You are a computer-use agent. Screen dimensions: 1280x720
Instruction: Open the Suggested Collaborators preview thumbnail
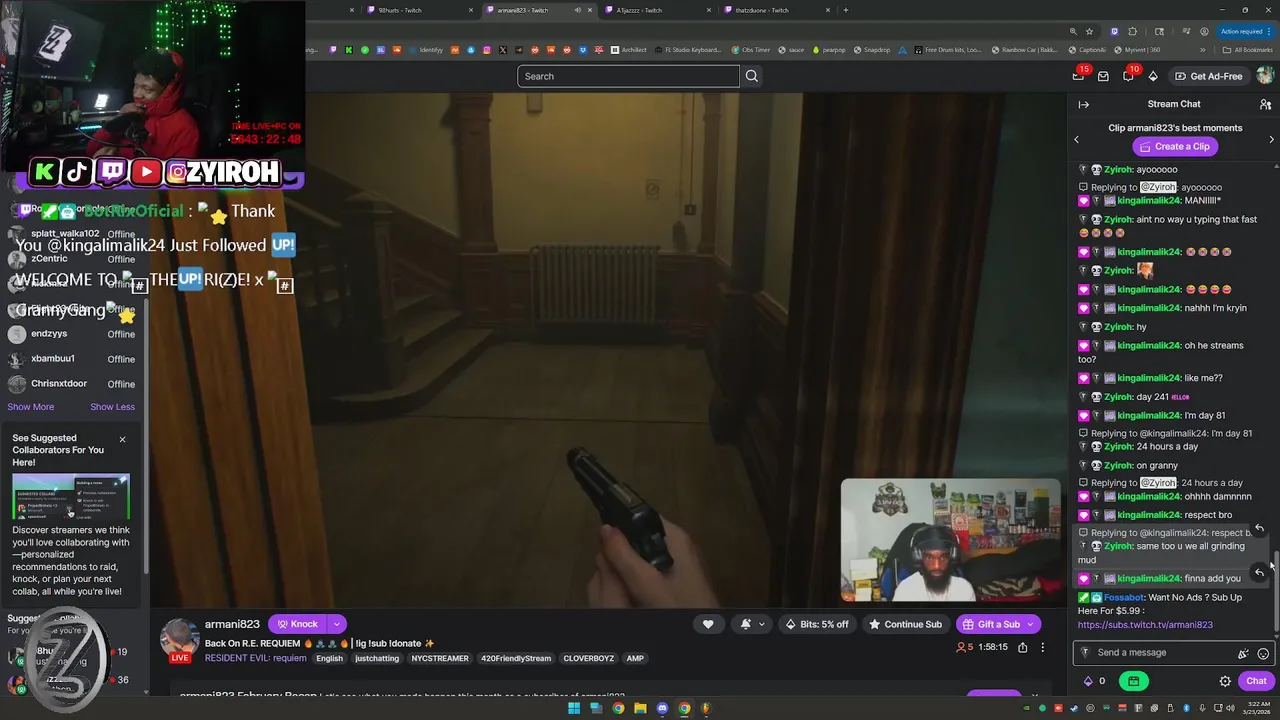pos(71,496)
